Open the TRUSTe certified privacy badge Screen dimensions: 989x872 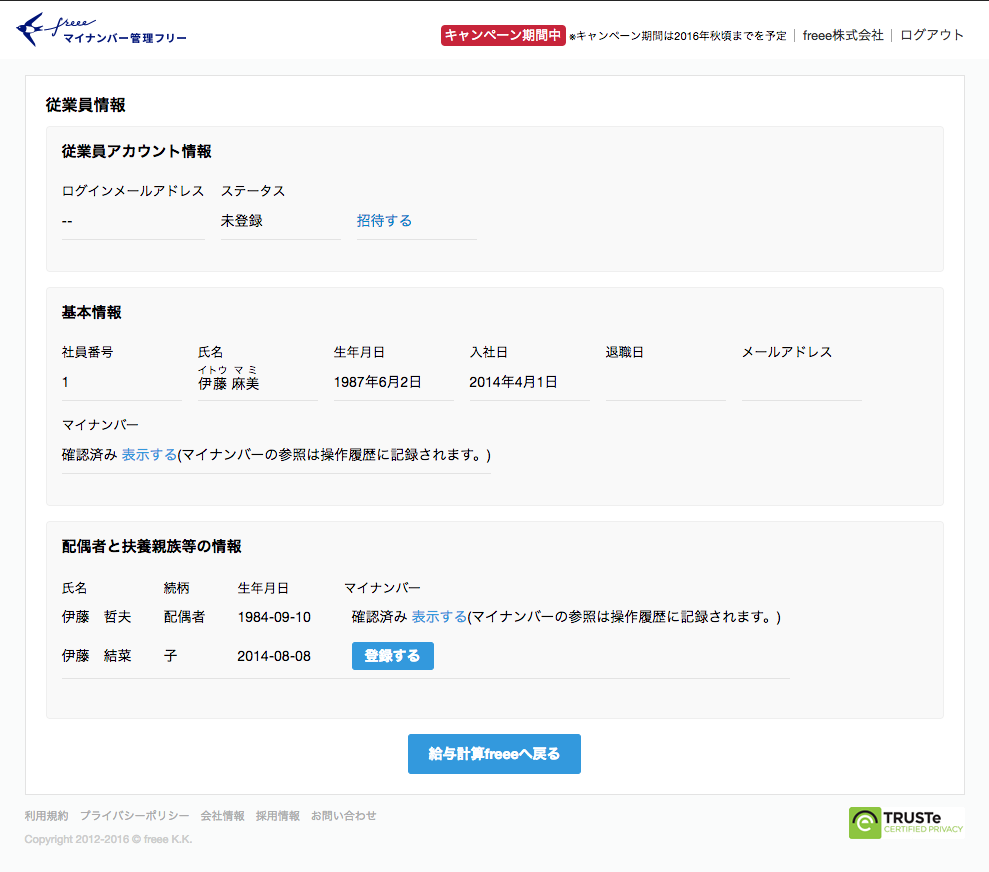coord(906,821)
